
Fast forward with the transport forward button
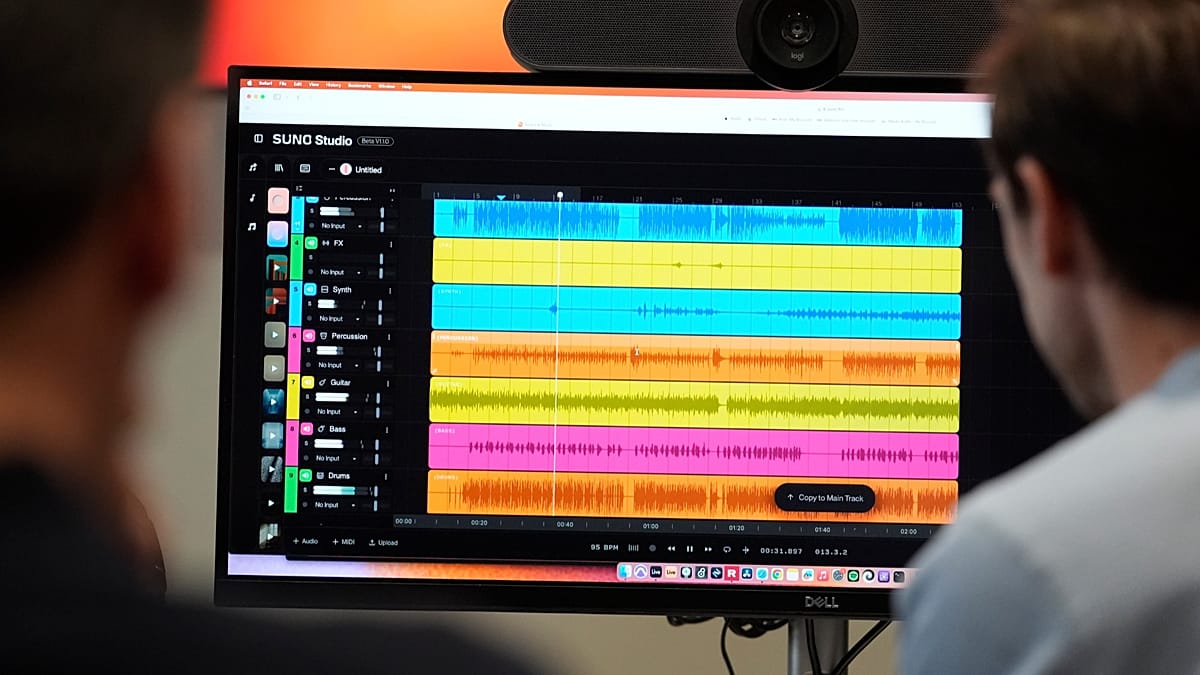(708, 548)
